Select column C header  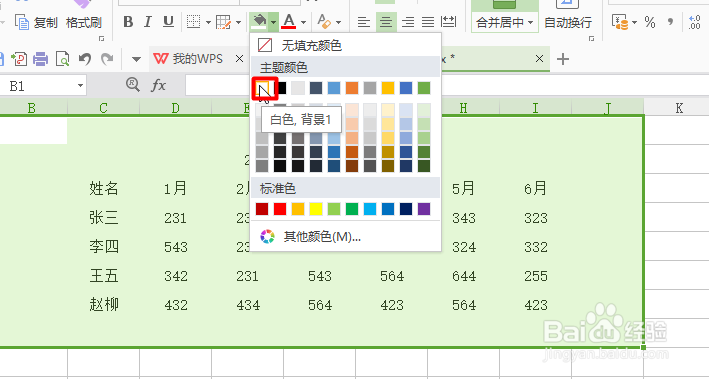click(x=104, y=108)
